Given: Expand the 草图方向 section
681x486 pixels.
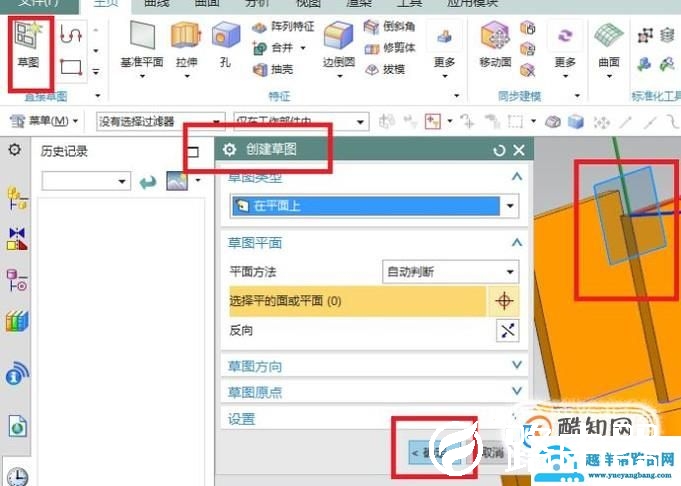Looking at the screenshot, I should (x=517, y=365).
